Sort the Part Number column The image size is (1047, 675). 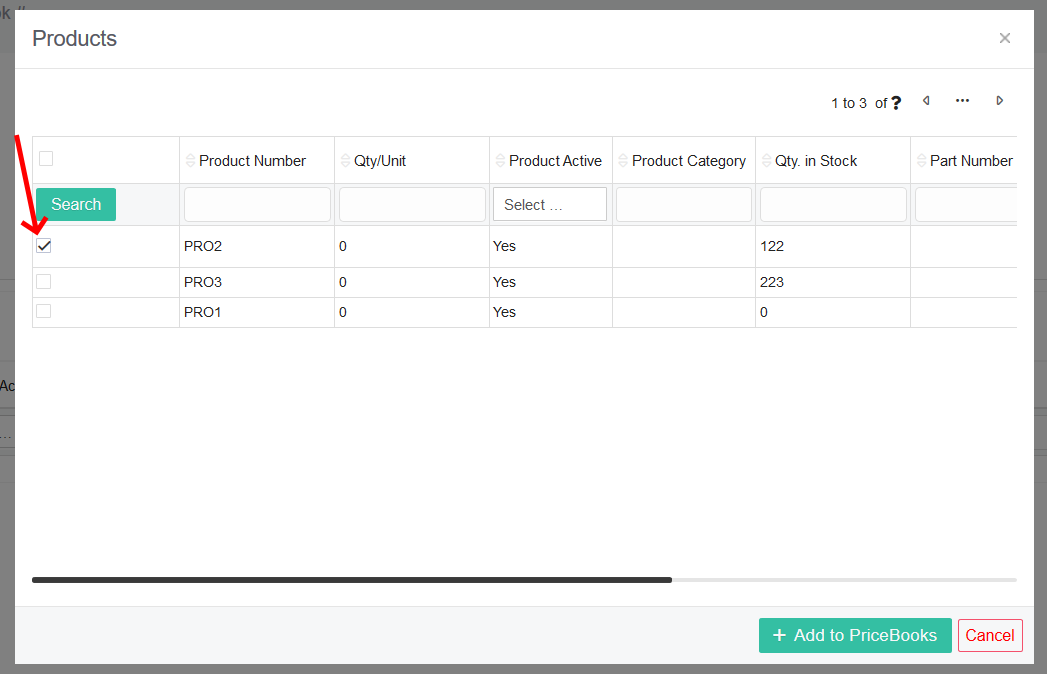tap(922, 160)
